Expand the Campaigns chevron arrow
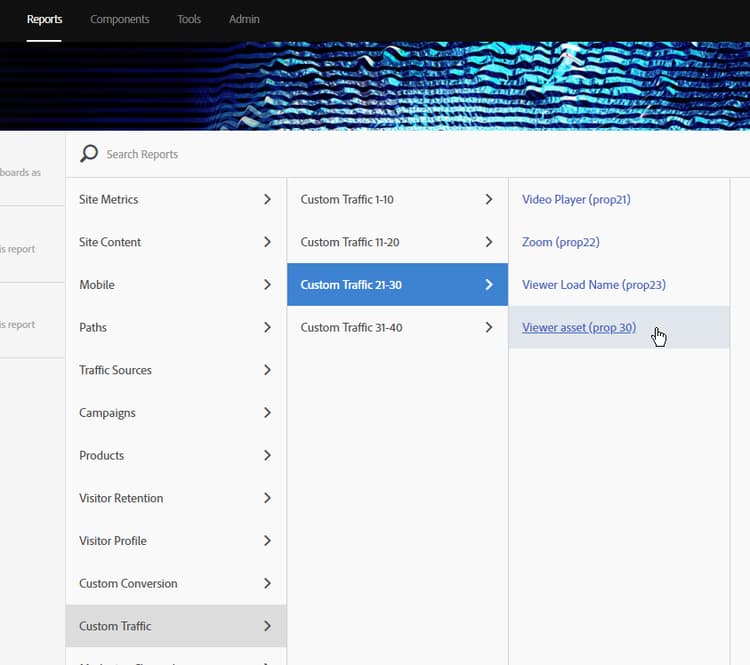The width and height of the screenshot is (750, 665). pyautogui.click(x=267, y=412)
